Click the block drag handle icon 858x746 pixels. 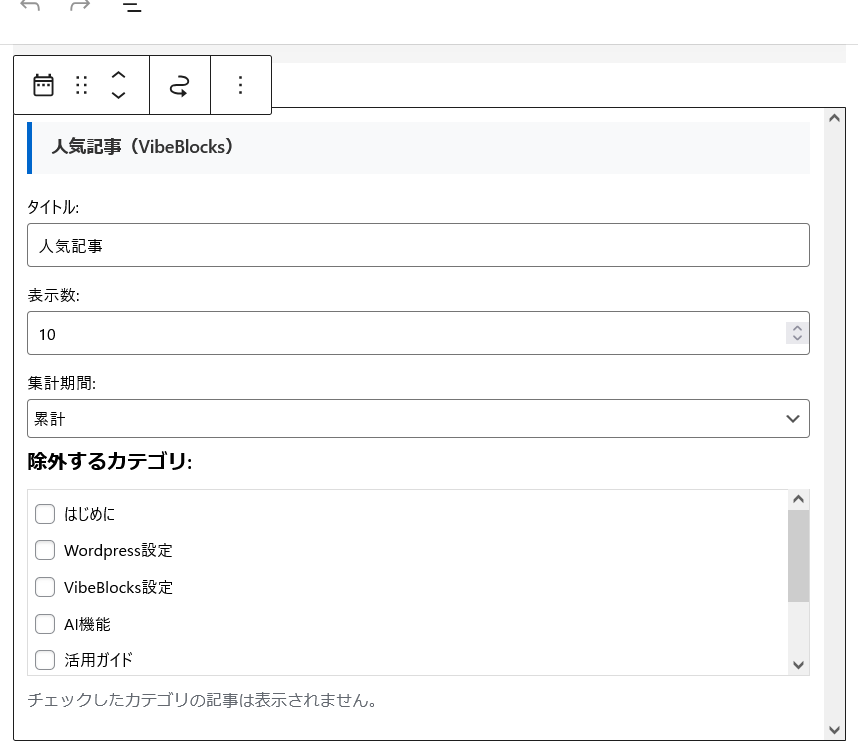coord(82,85)
